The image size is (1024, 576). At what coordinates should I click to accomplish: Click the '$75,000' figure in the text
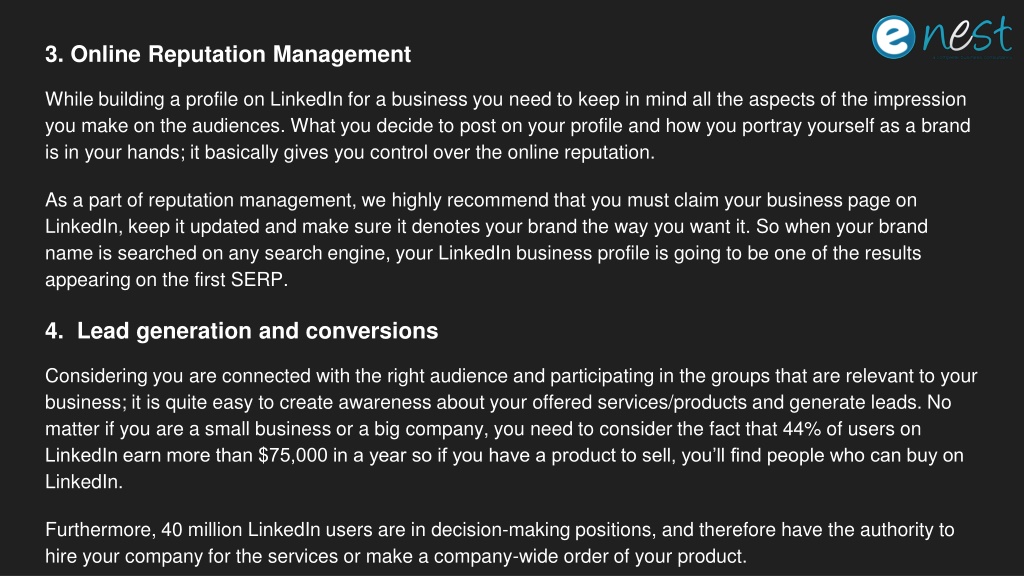click(x=293, y=455)
